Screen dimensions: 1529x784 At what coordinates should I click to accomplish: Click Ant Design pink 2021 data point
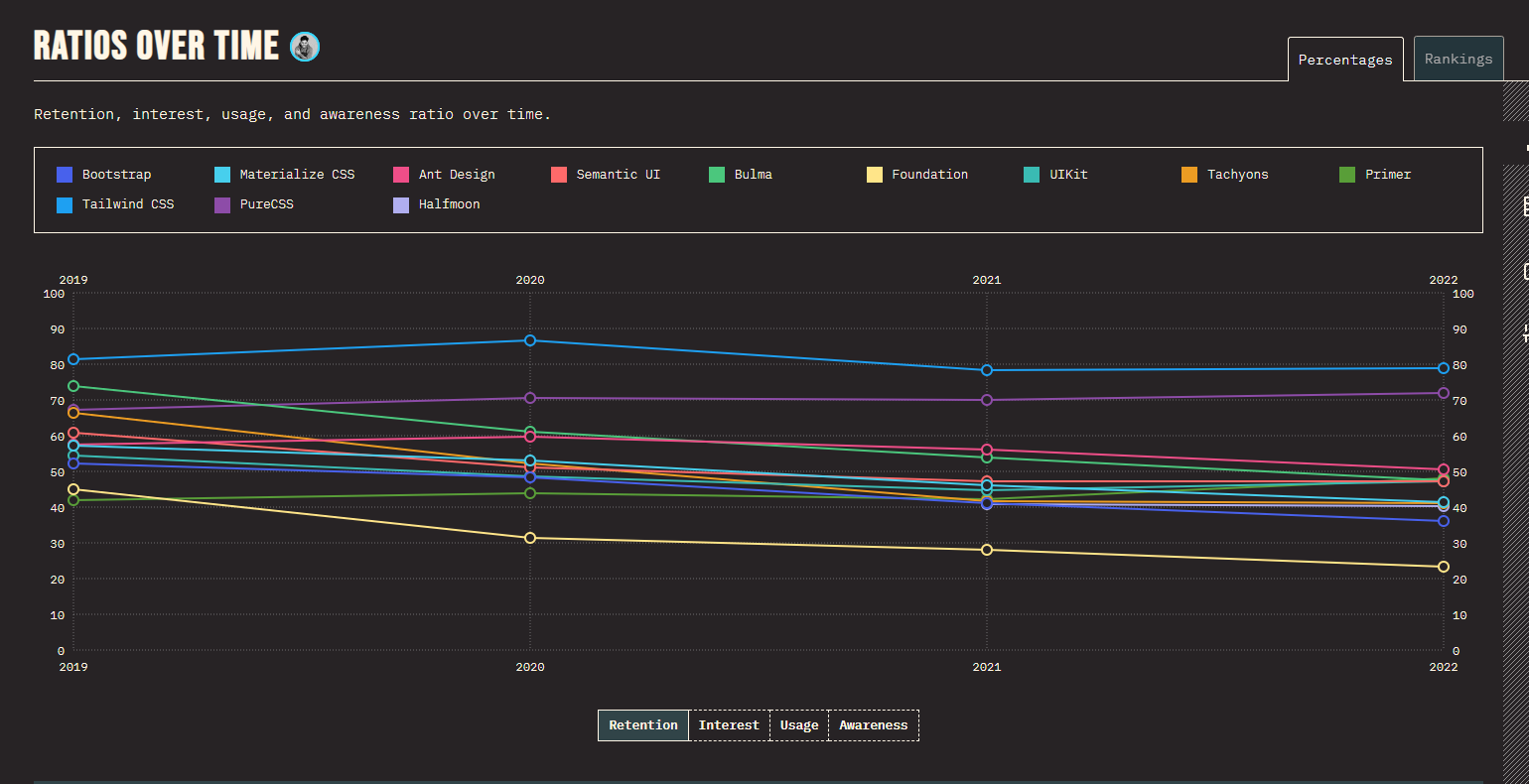pos(987,450)
